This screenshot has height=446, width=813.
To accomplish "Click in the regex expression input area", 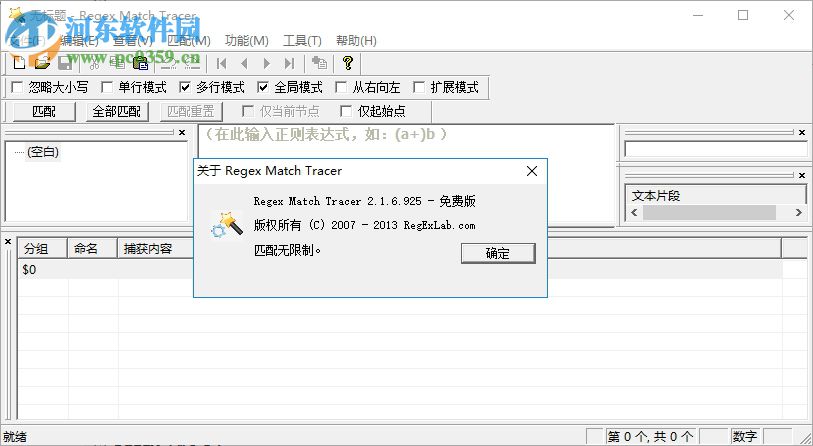I will tap(405, 175).
